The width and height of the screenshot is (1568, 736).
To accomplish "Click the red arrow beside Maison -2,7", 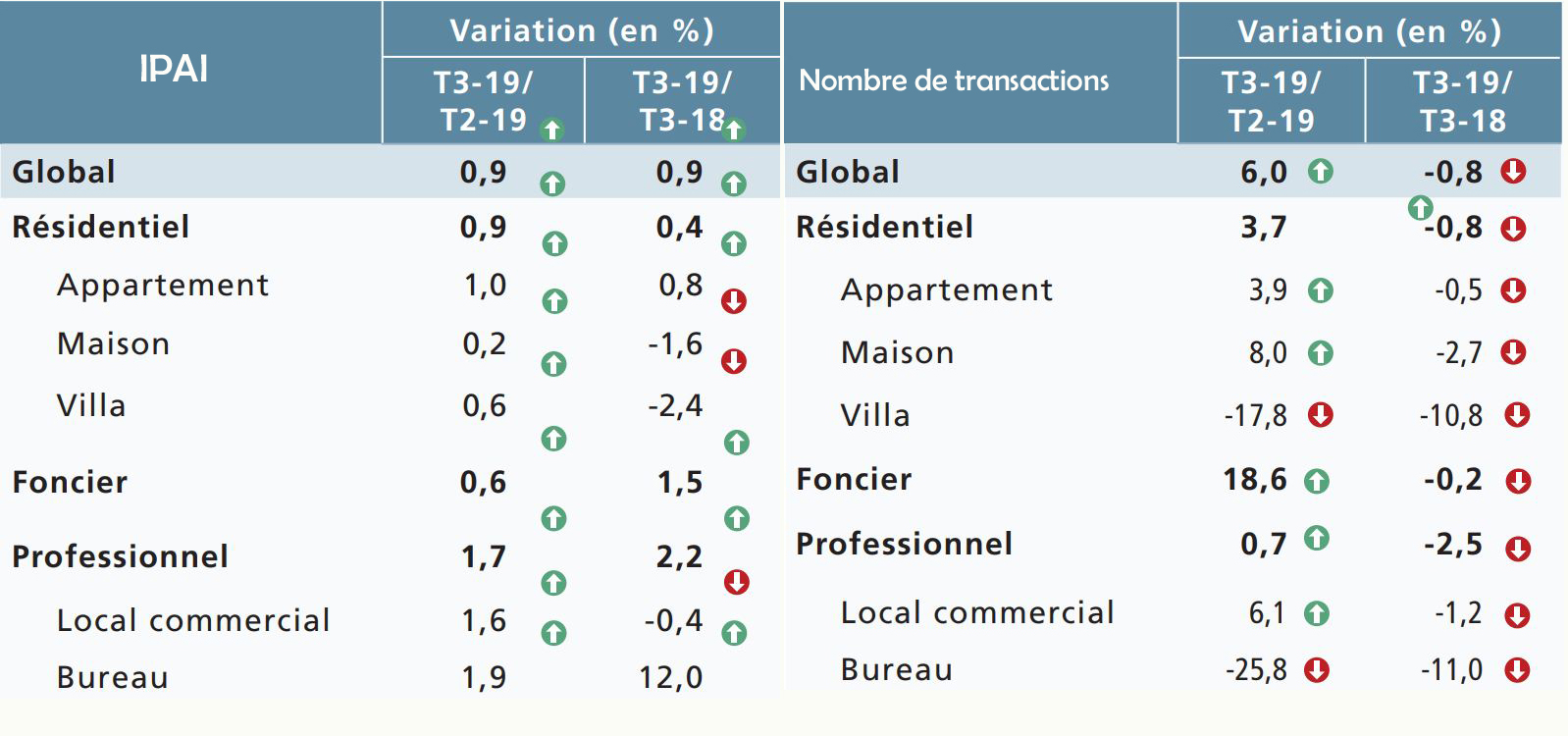I will point(1514,352).
